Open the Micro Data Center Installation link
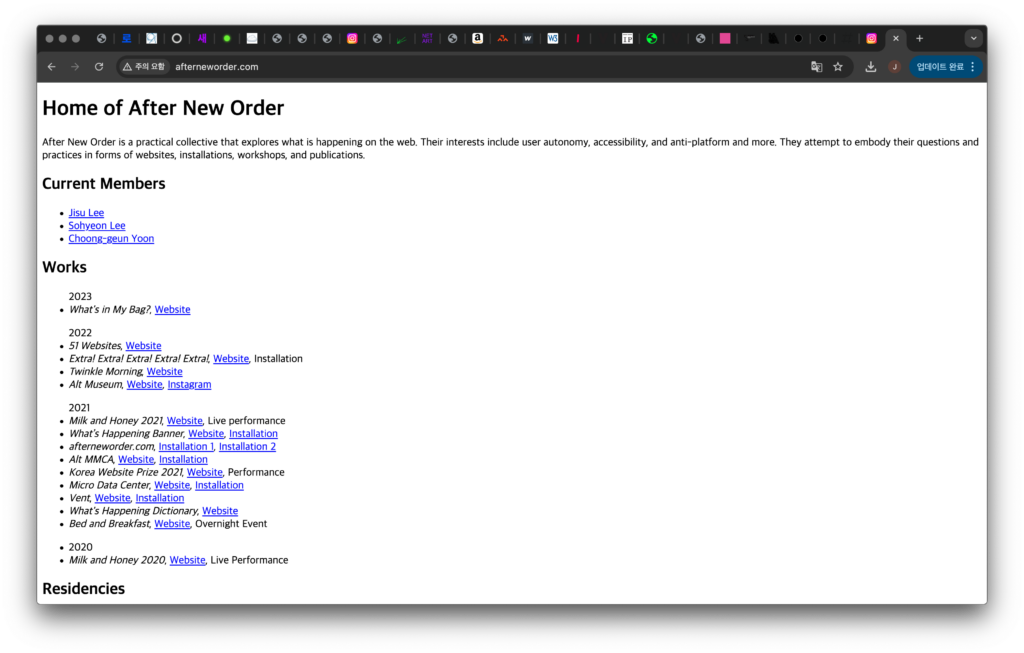This screenshot has width=1024, height=653. (x=219, y=485)
